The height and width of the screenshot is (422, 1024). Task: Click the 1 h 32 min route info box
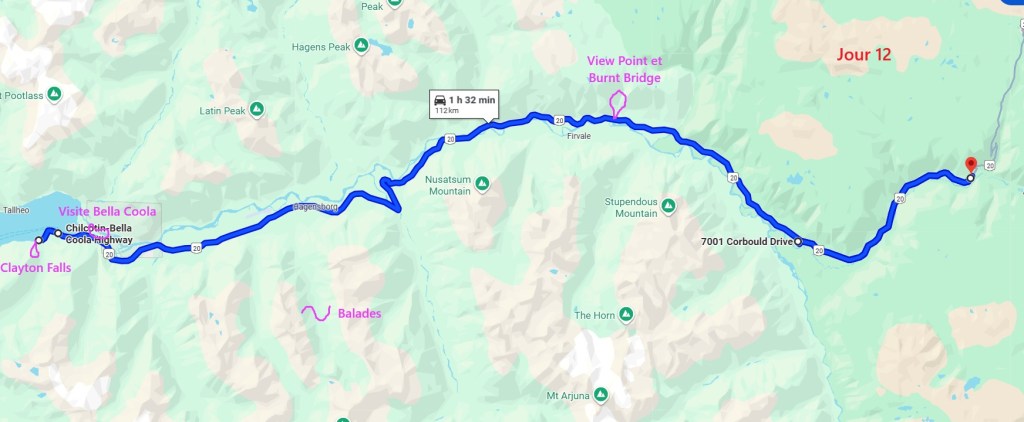tap(464, 104)
